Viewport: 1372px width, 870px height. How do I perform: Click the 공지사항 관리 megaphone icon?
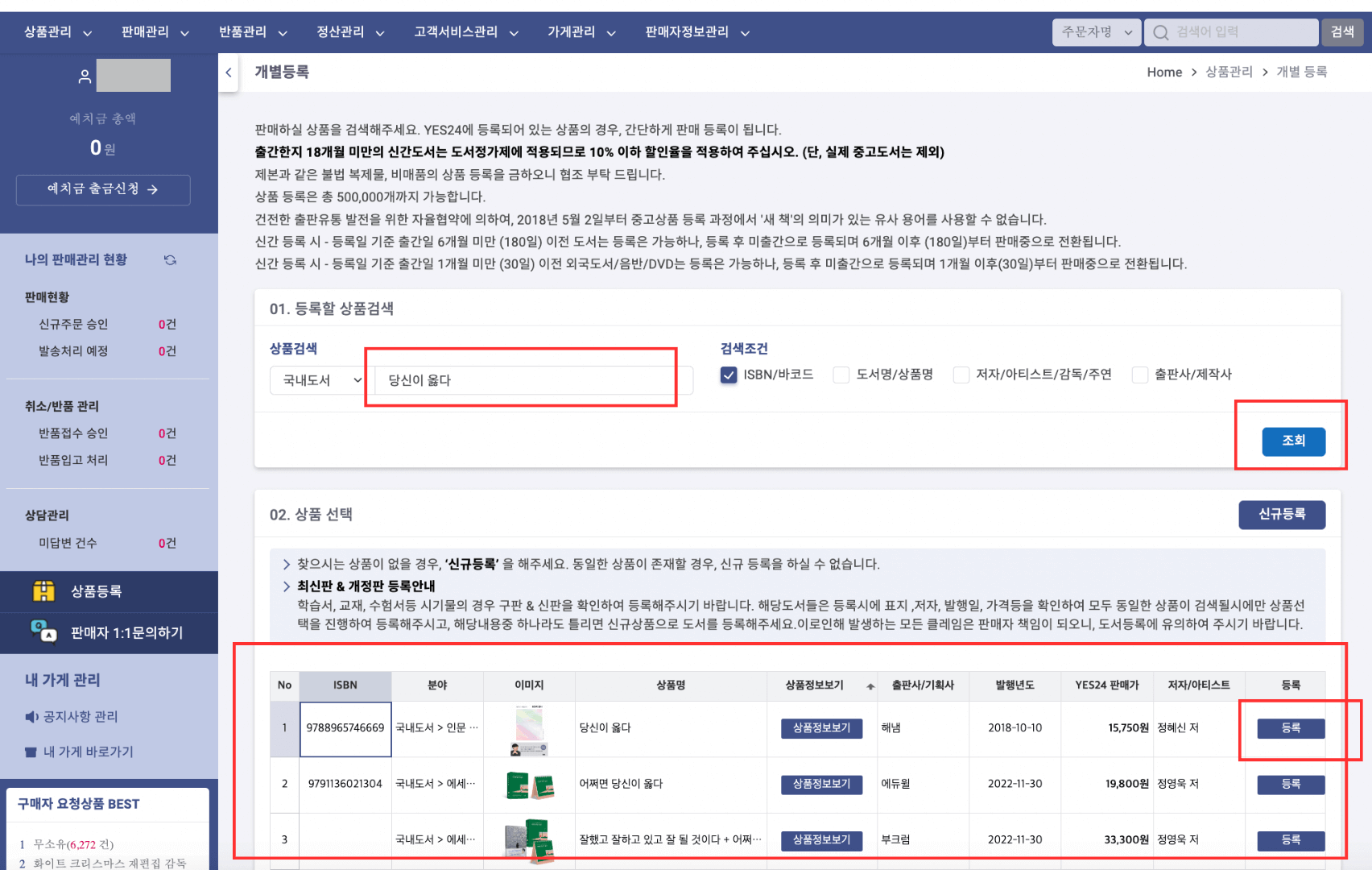pos(31,717)
